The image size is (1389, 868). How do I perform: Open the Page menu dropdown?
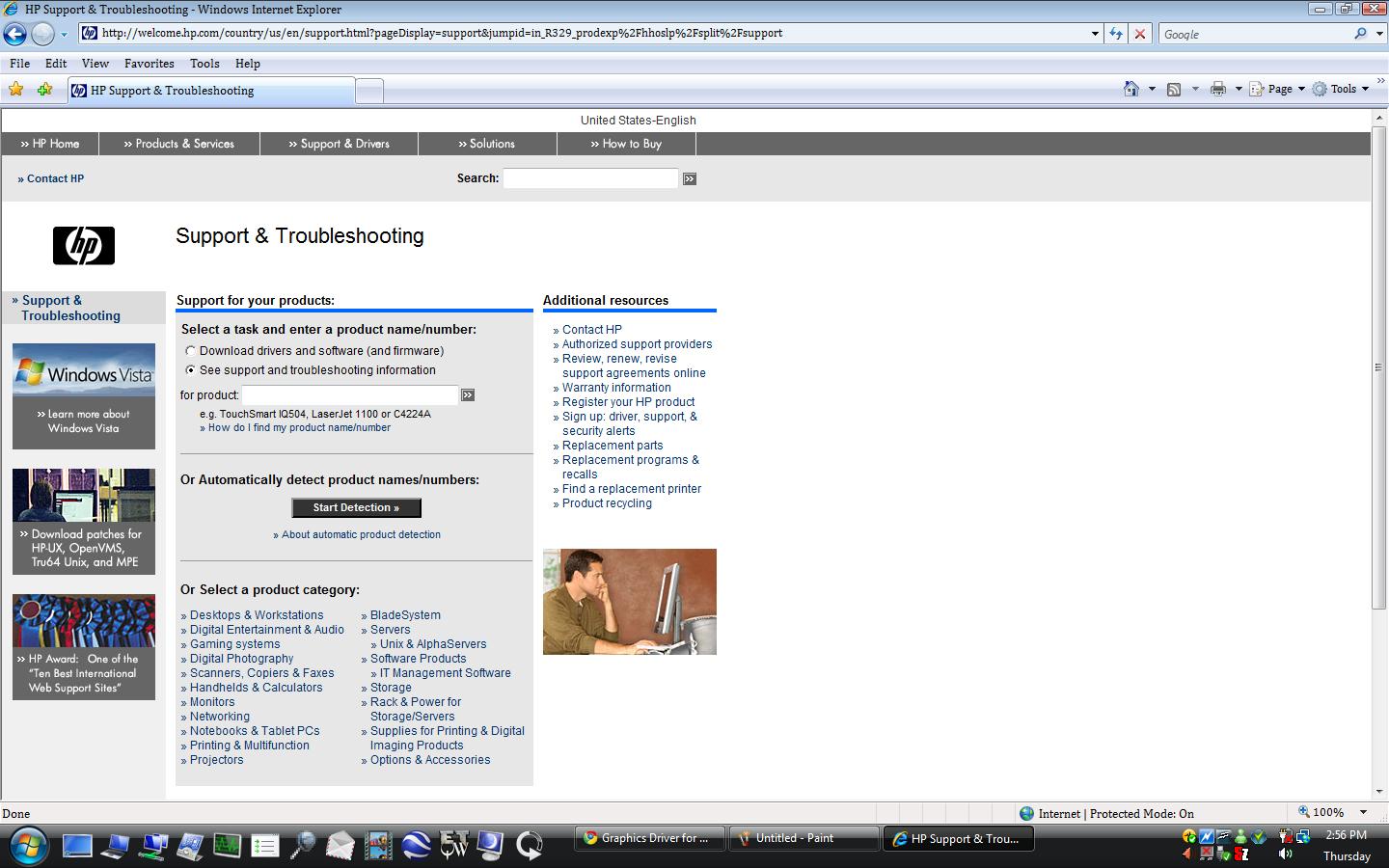point(1277,89)
